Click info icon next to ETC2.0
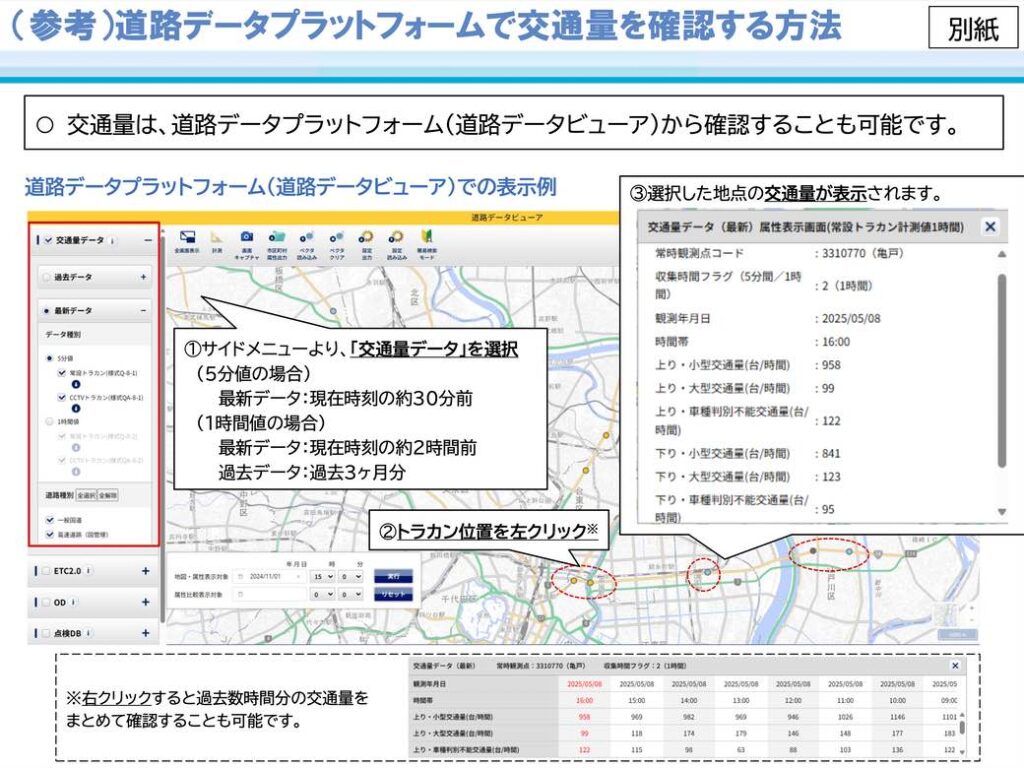 coord(89,571)
